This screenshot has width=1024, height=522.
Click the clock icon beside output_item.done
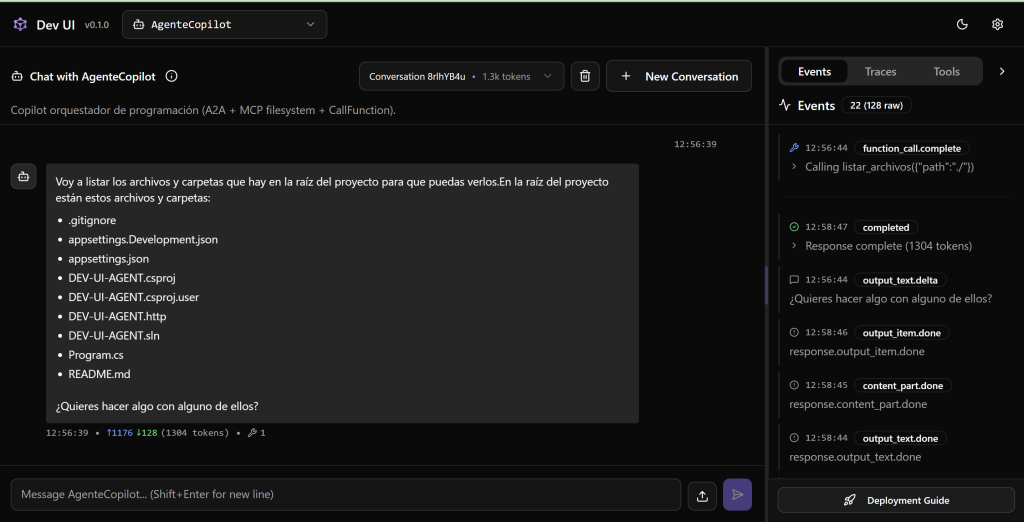pos(794,333)
